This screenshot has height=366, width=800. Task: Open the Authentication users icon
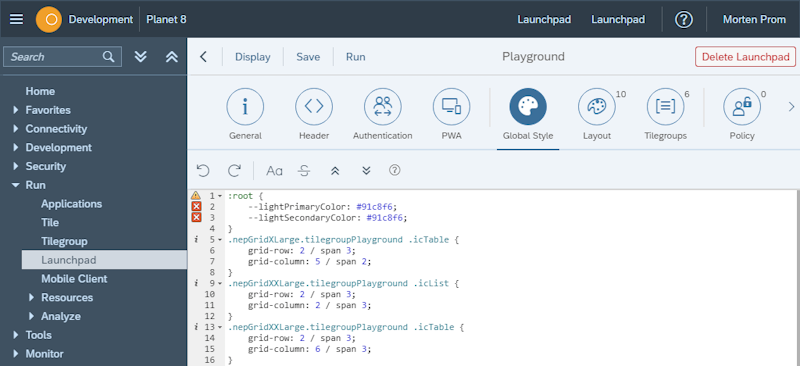383,107
